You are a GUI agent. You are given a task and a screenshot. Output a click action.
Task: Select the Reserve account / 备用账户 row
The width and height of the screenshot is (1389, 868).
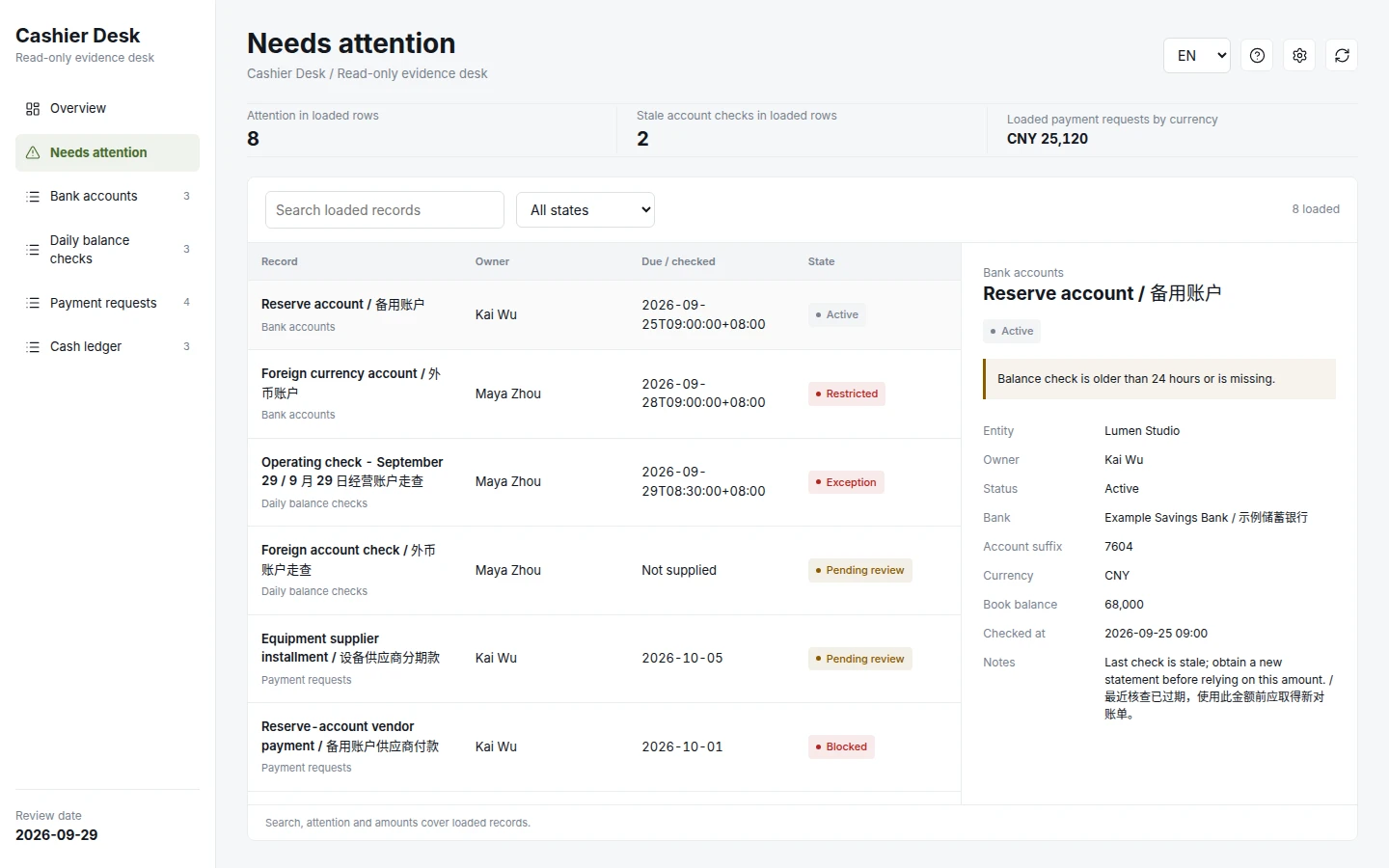tap(604, 315)
